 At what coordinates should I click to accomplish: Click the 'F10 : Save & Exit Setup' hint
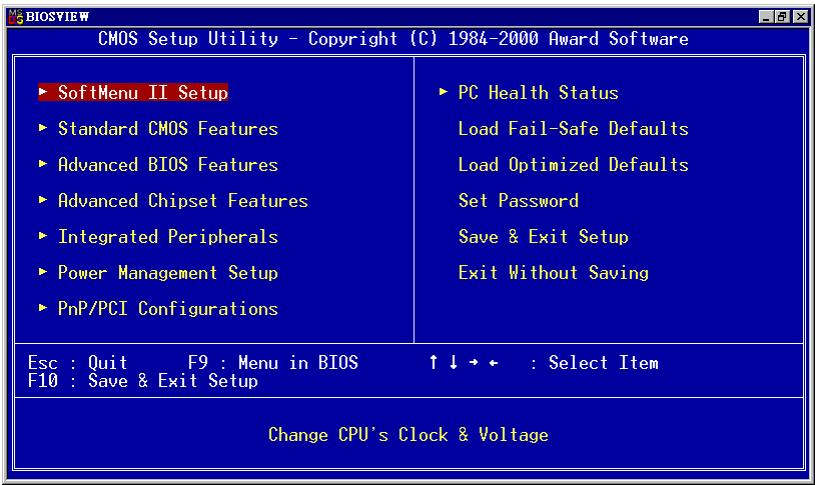tap(143, 381)
